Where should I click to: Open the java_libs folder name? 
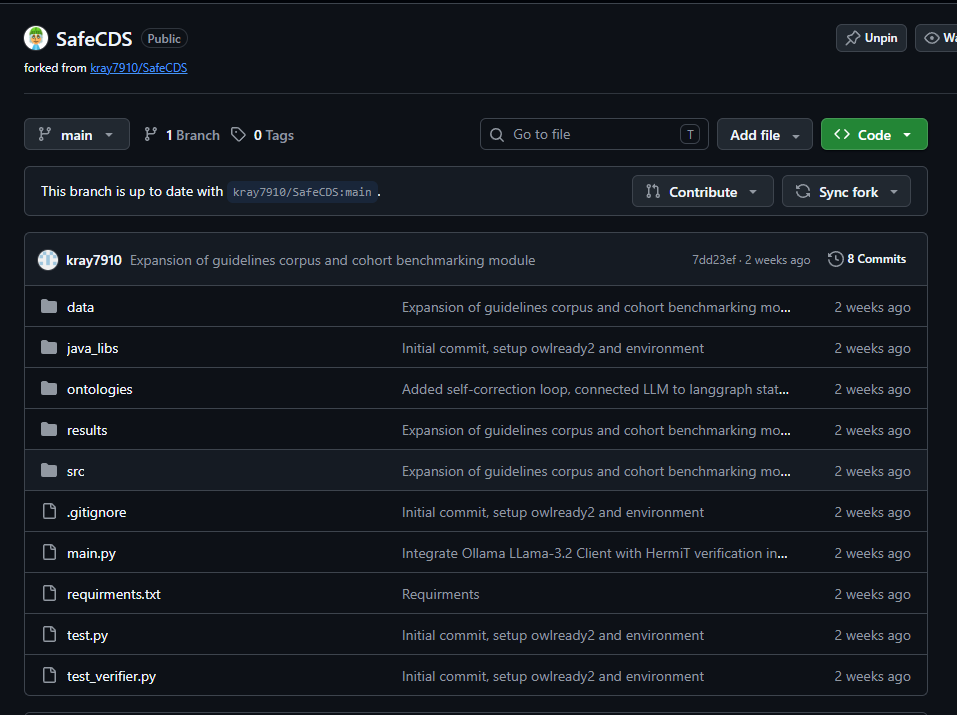tap(93, 348)
